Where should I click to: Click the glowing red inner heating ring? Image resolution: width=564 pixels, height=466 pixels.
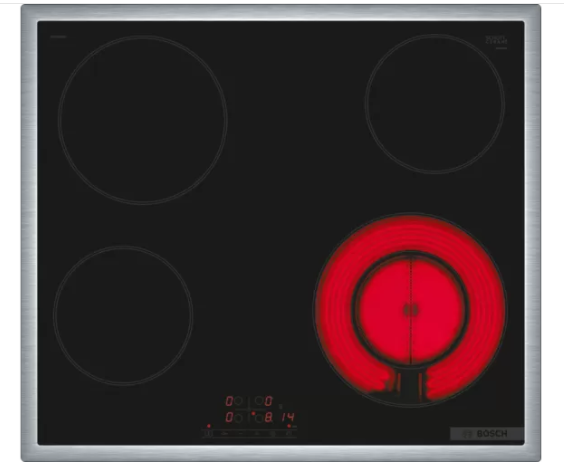tap(410, 310)
